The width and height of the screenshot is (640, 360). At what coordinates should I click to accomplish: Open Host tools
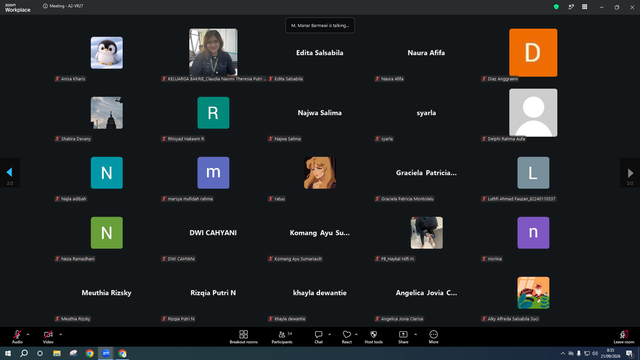point(373,337)
